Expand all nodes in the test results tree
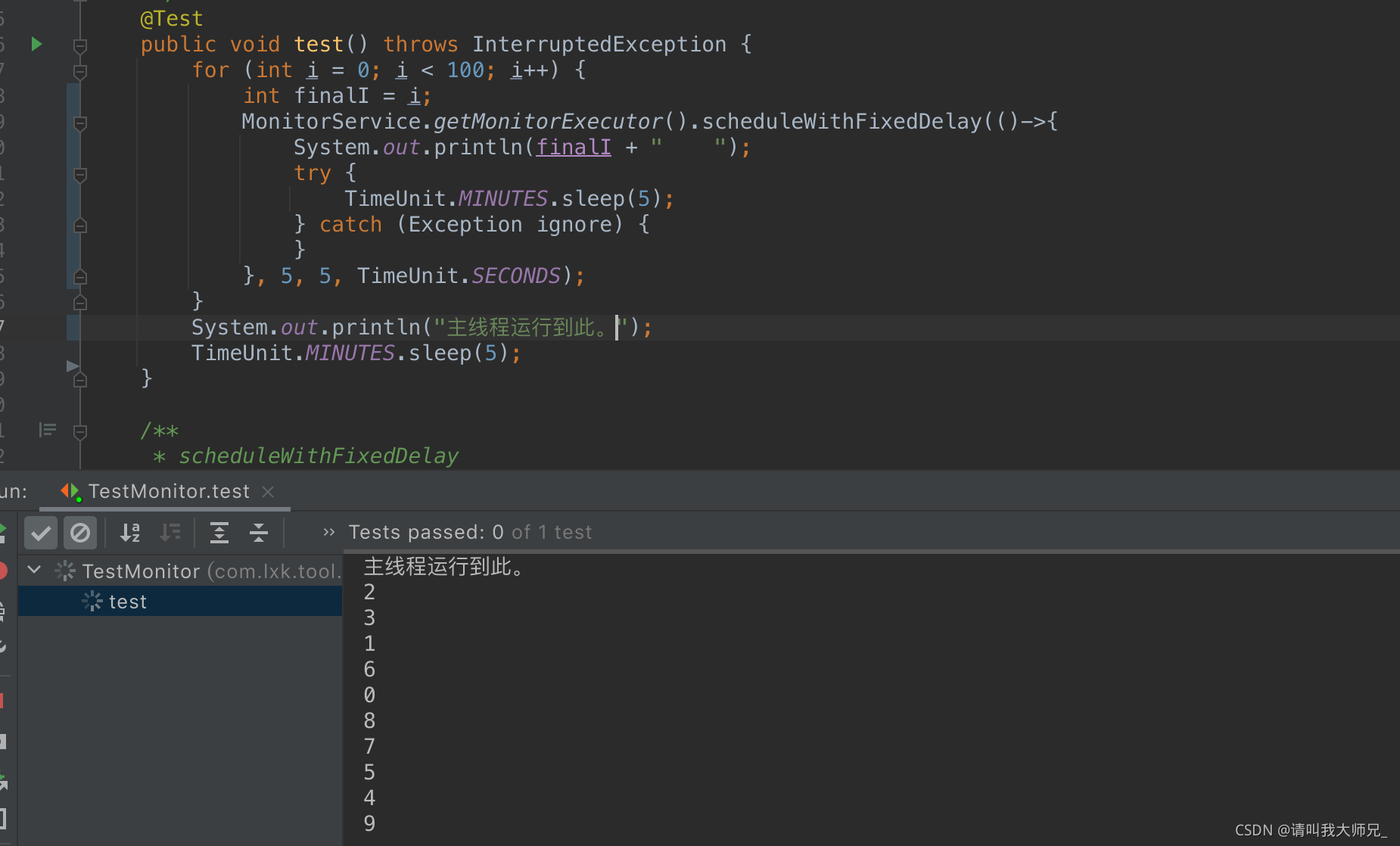The width and height of the screenshot is (1400, 846). click(219, 532)
